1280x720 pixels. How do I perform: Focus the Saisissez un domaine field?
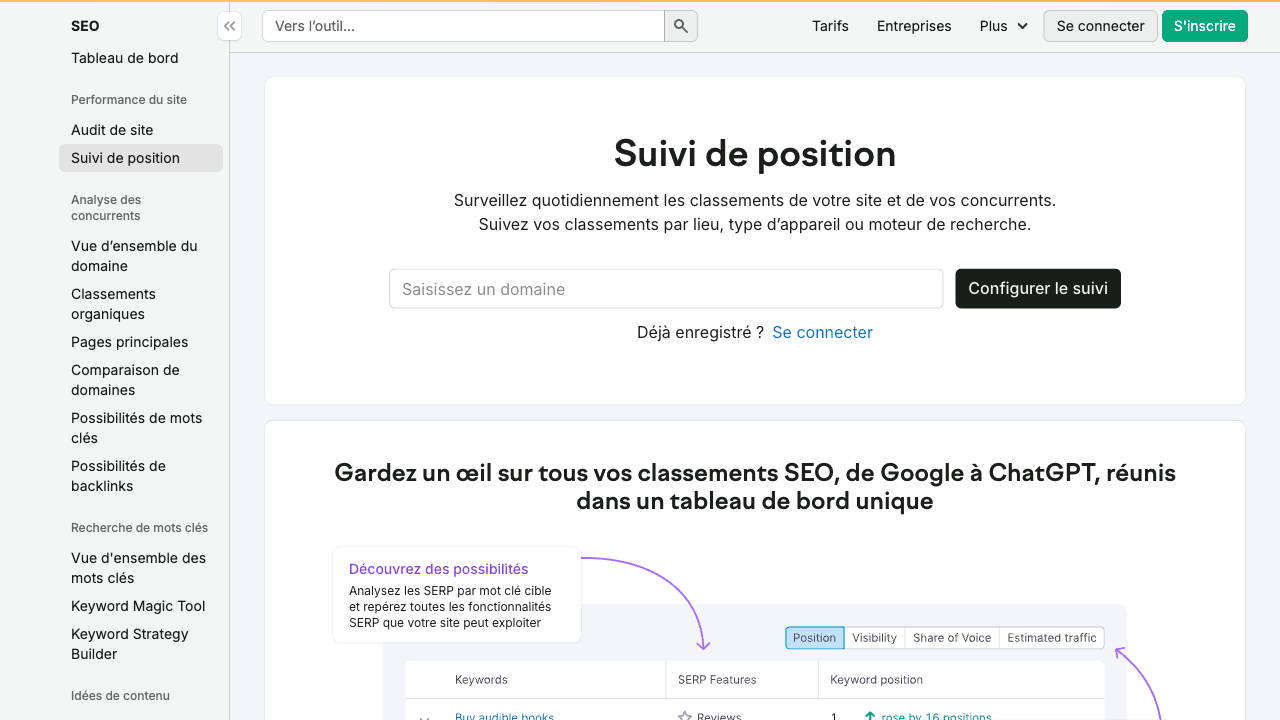coord(666,289)
